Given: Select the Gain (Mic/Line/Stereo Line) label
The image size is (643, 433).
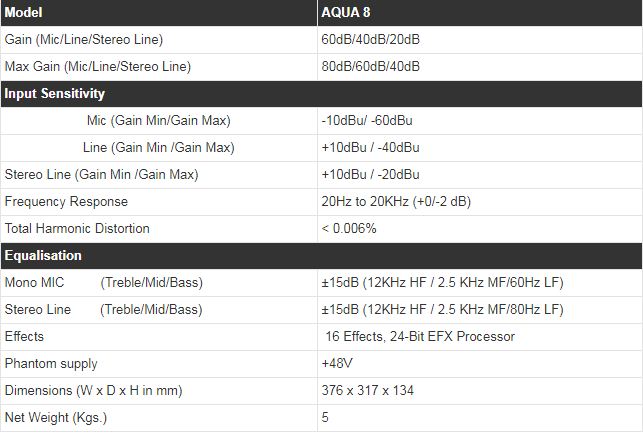Looking at the screenshot, I should pos(84,40).
